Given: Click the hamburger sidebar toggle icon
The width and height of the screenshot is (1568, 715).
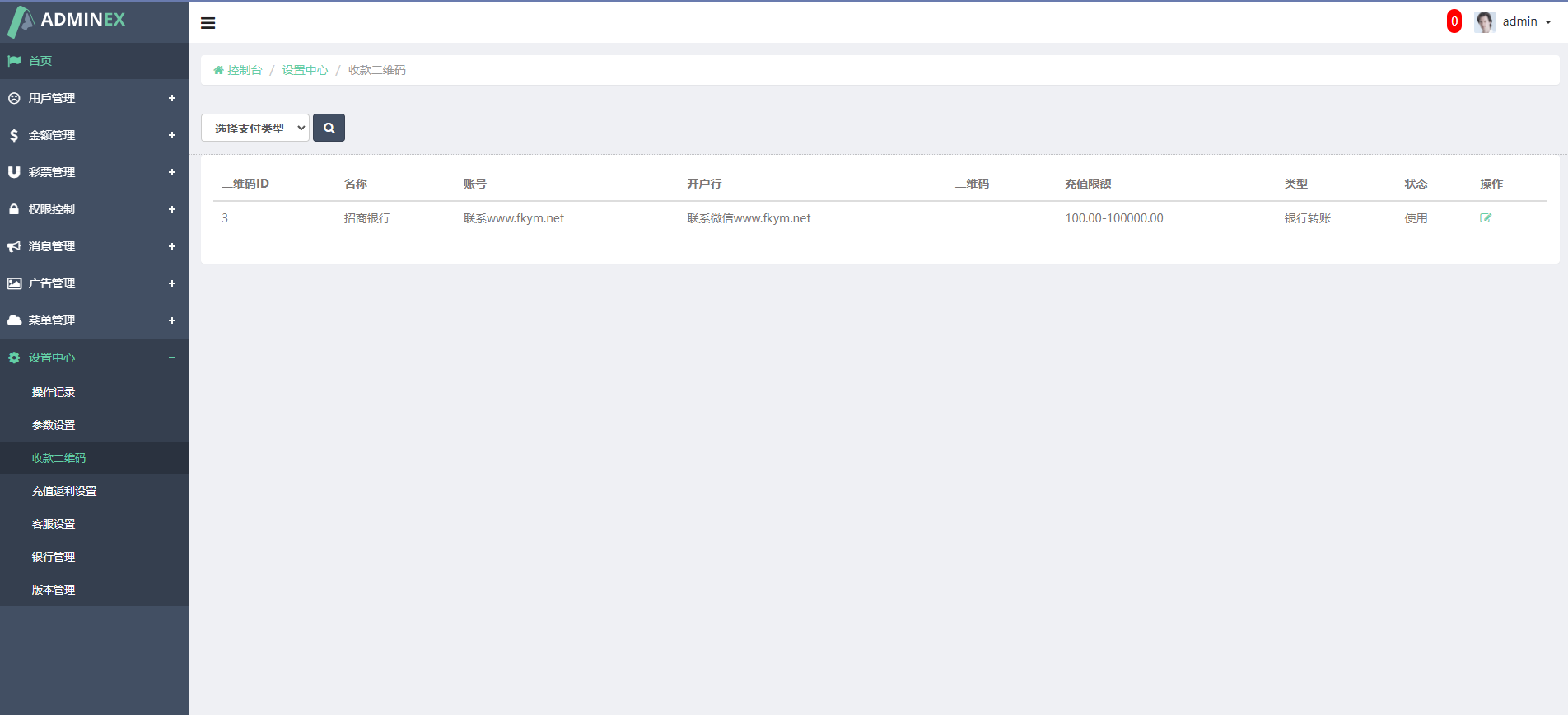Looking at the screenshot, I should tap(208, 23).
